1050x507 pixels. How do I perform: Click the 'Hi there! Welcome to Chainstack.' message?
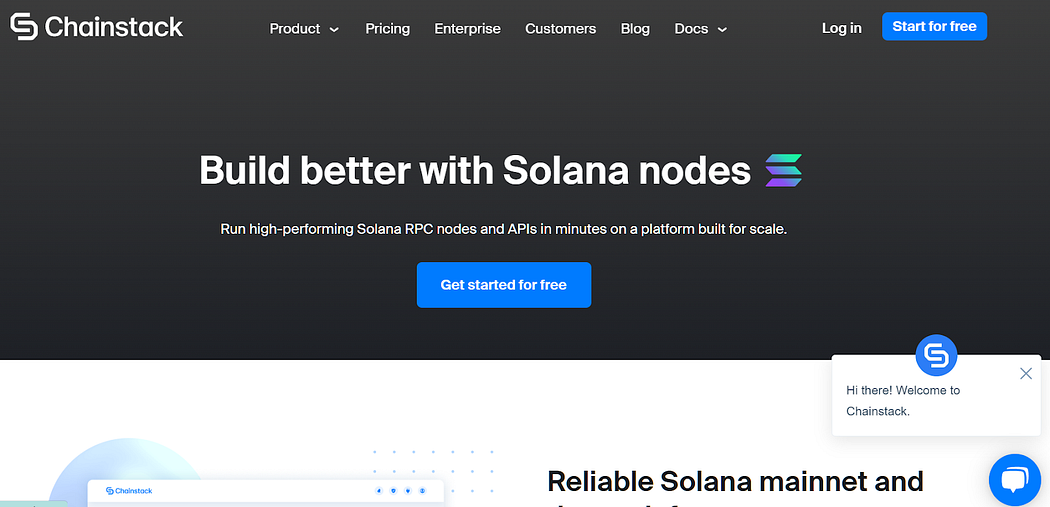[903, 401]
